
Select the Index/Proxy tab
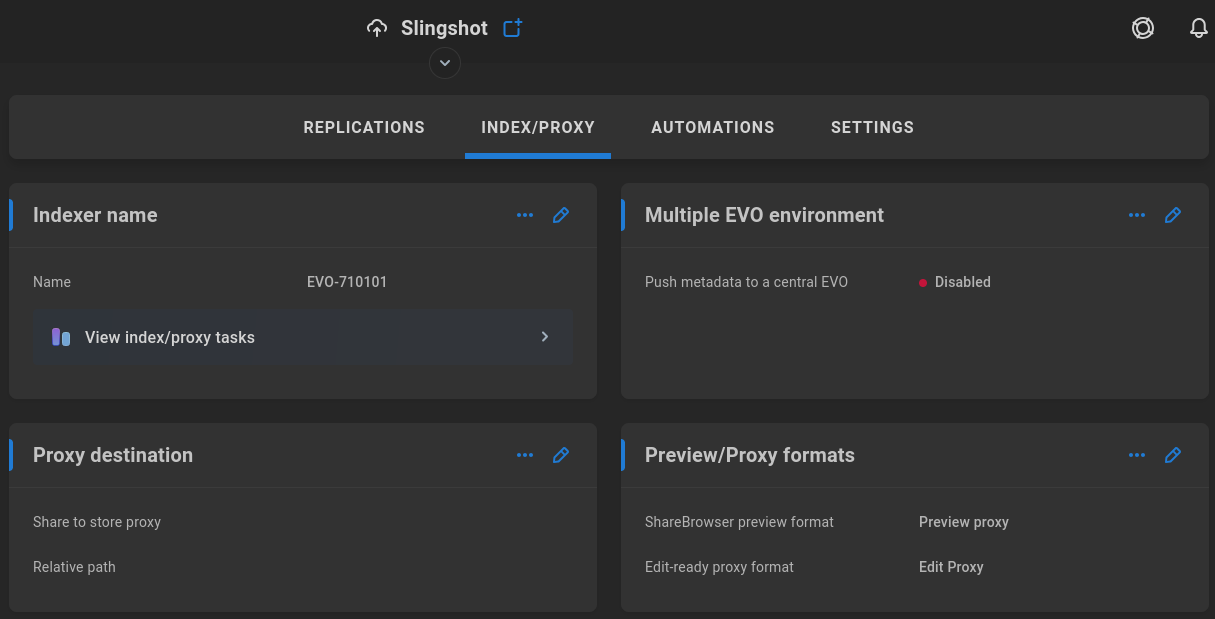click(x=538, y=128)
